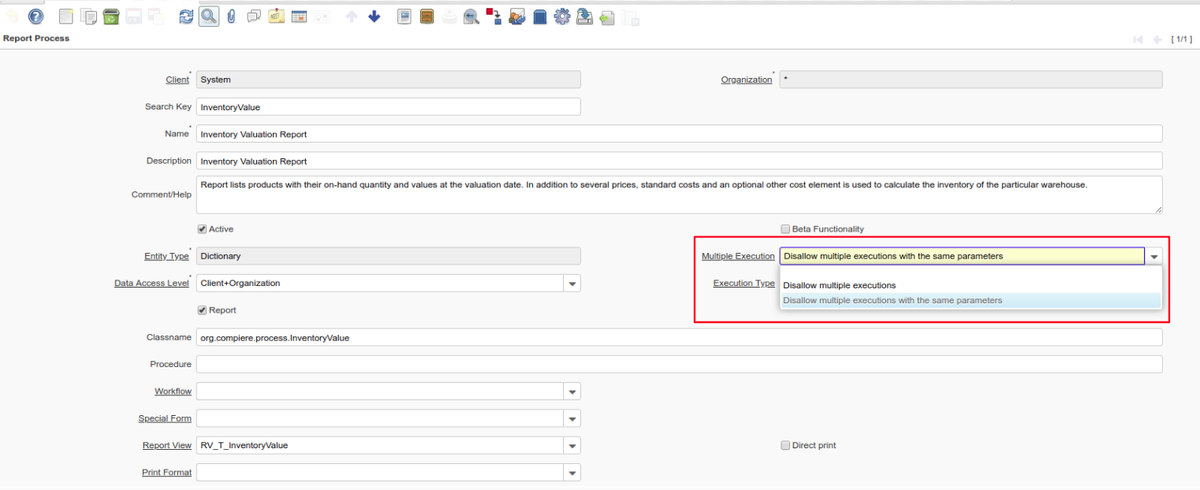Viewport: 1200px width, 490px height.
Task: Uncheck the Report checkbox
Action: coord(202,311)
